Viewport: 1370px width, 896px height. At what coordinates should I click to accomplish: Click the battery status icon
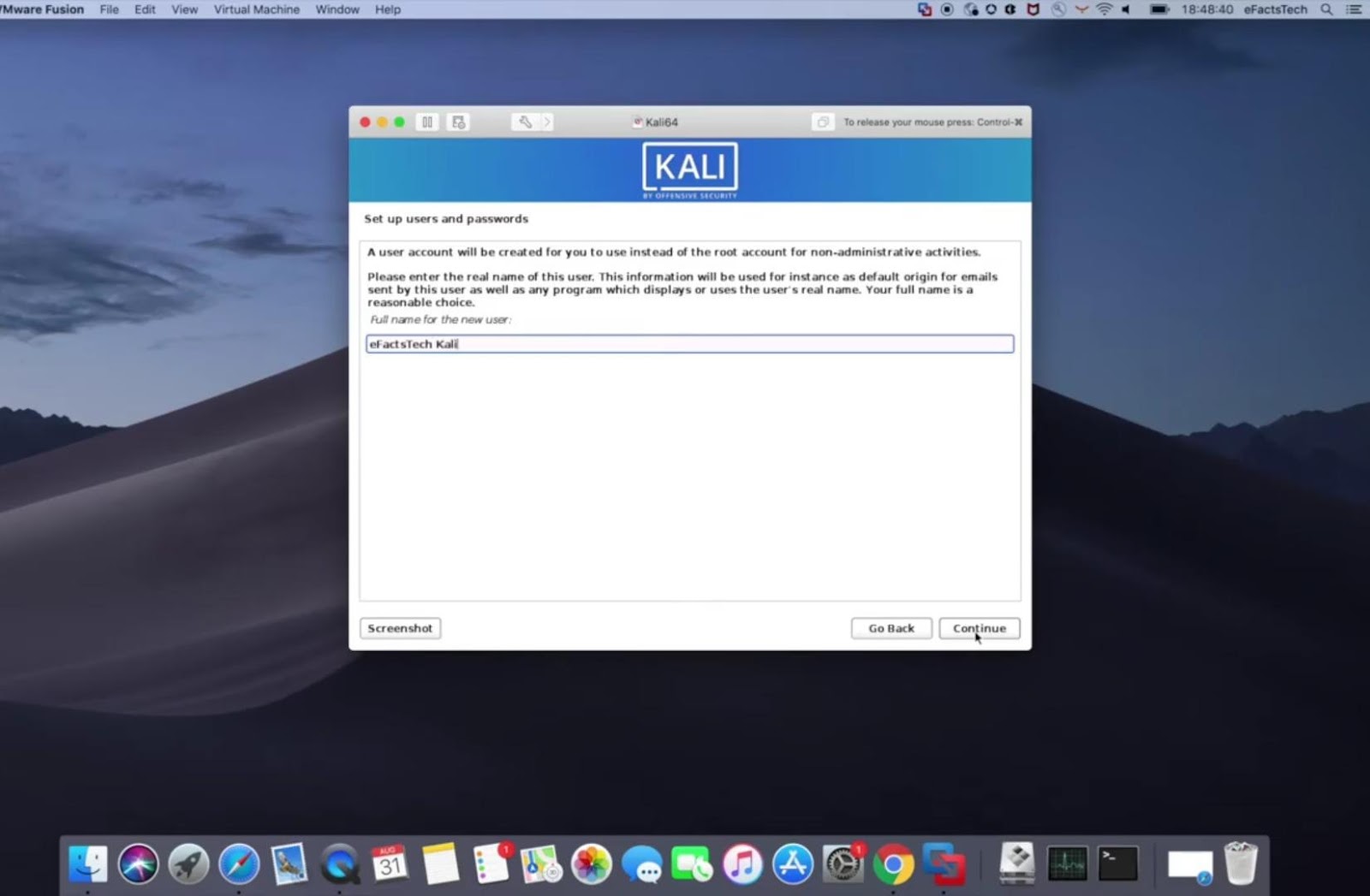[1159, 9]
